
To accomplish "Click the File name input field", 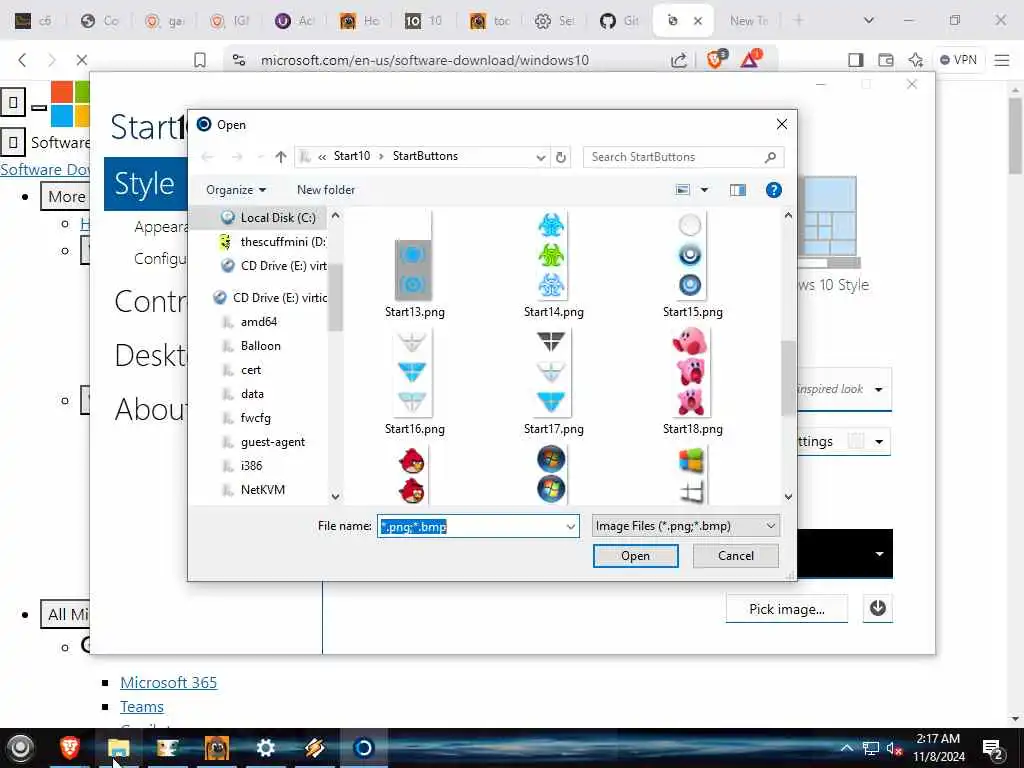I will point(470,526).
